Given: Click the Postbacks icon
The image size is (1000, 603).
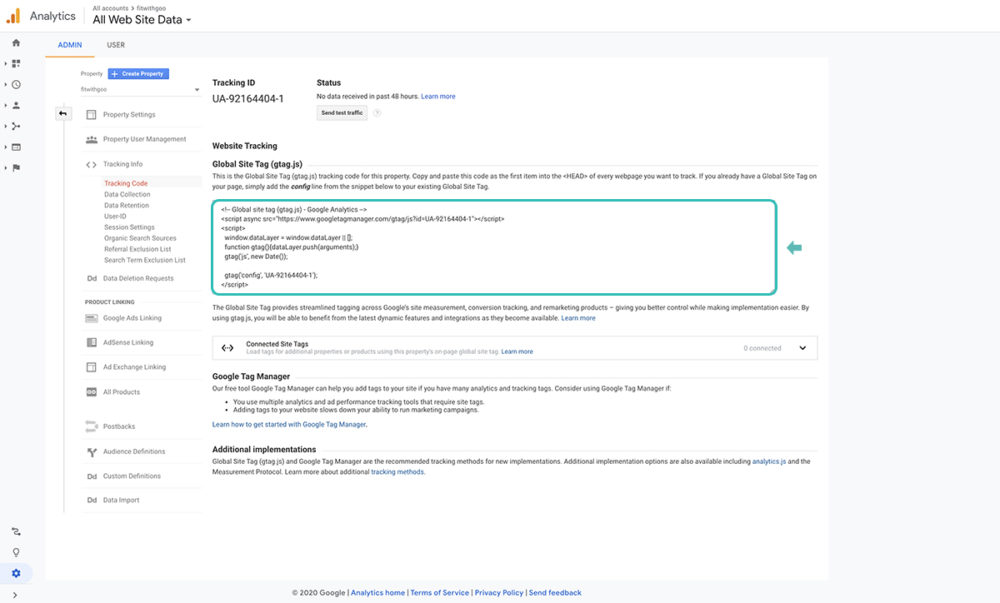Looking at the screenshot, I should tap(91, 426).
